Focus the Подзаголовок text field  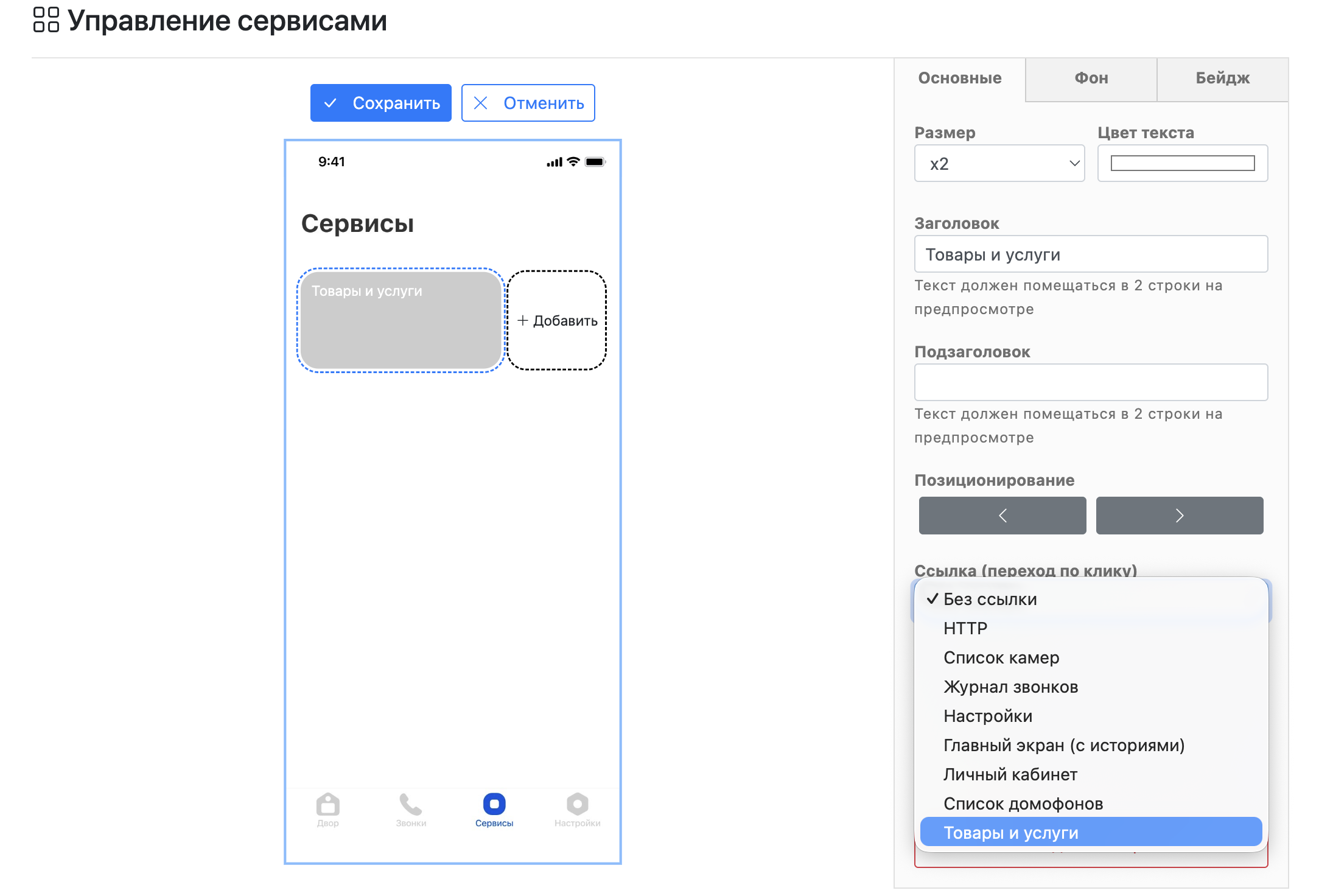click(x=1090, y=382)
